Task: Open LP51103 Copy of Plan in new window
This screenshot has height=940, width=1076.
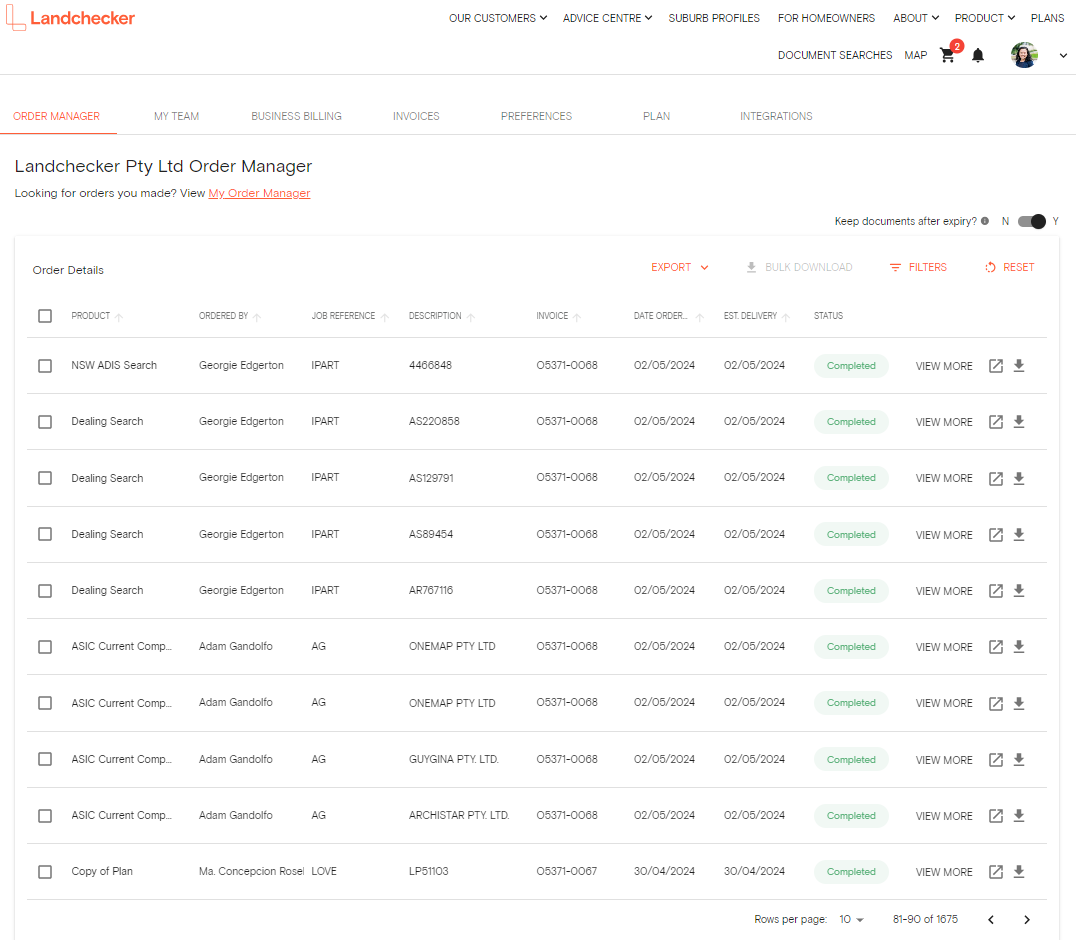Action: click(996, 872)
